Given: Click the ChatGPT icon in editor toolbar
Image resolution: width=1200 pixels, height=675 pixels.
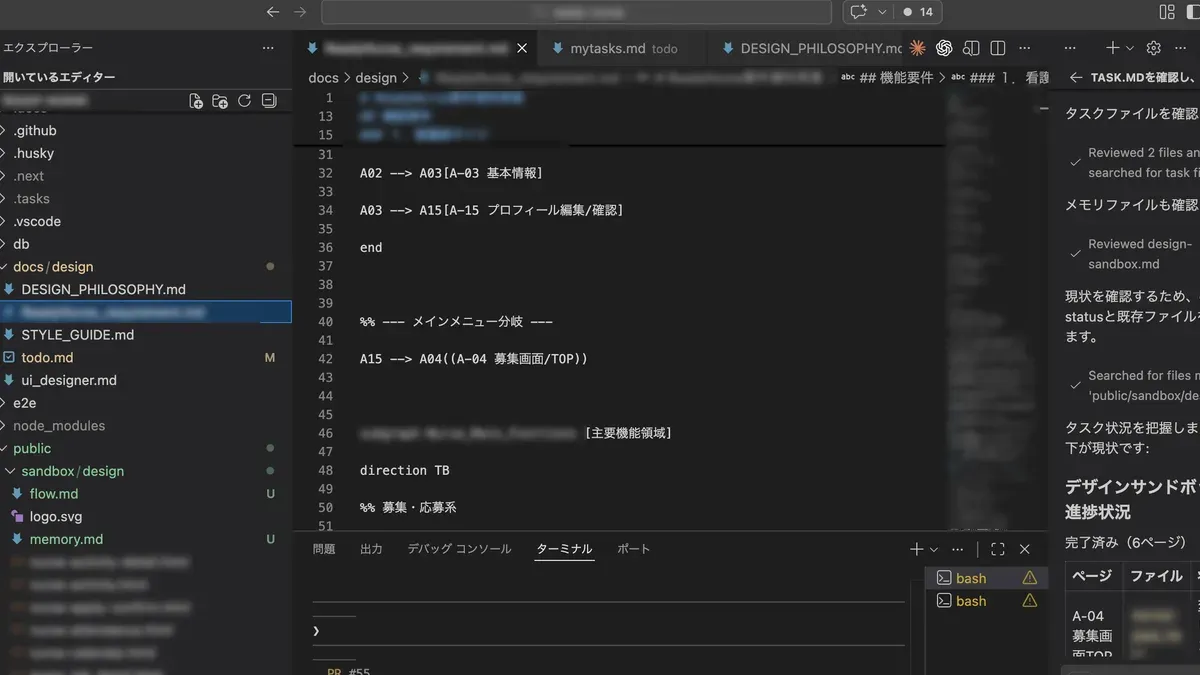Looking at the screenshot, I should (944, 48).
